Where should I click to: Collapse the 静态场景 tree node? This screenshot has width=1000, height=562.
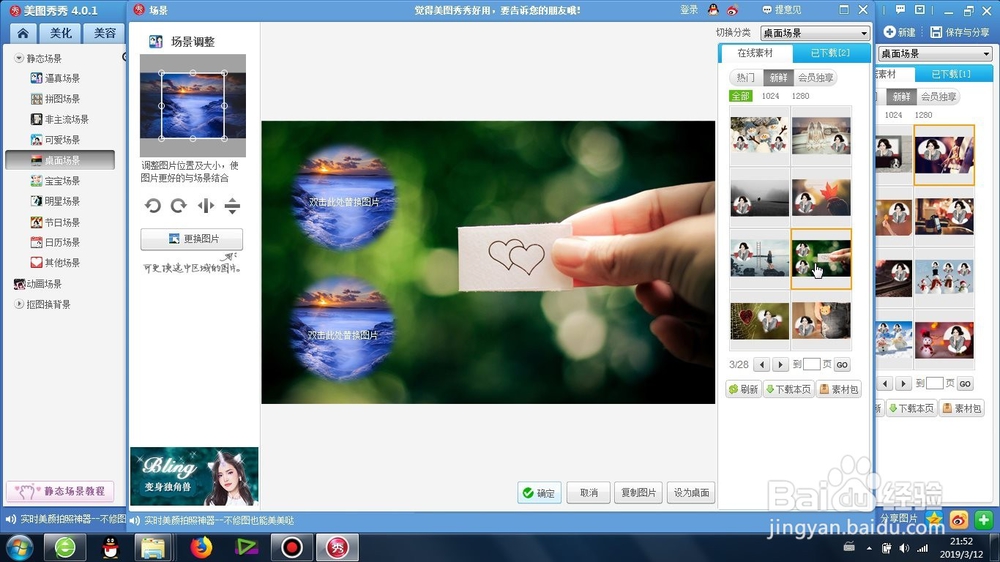[x=19, y=58]
